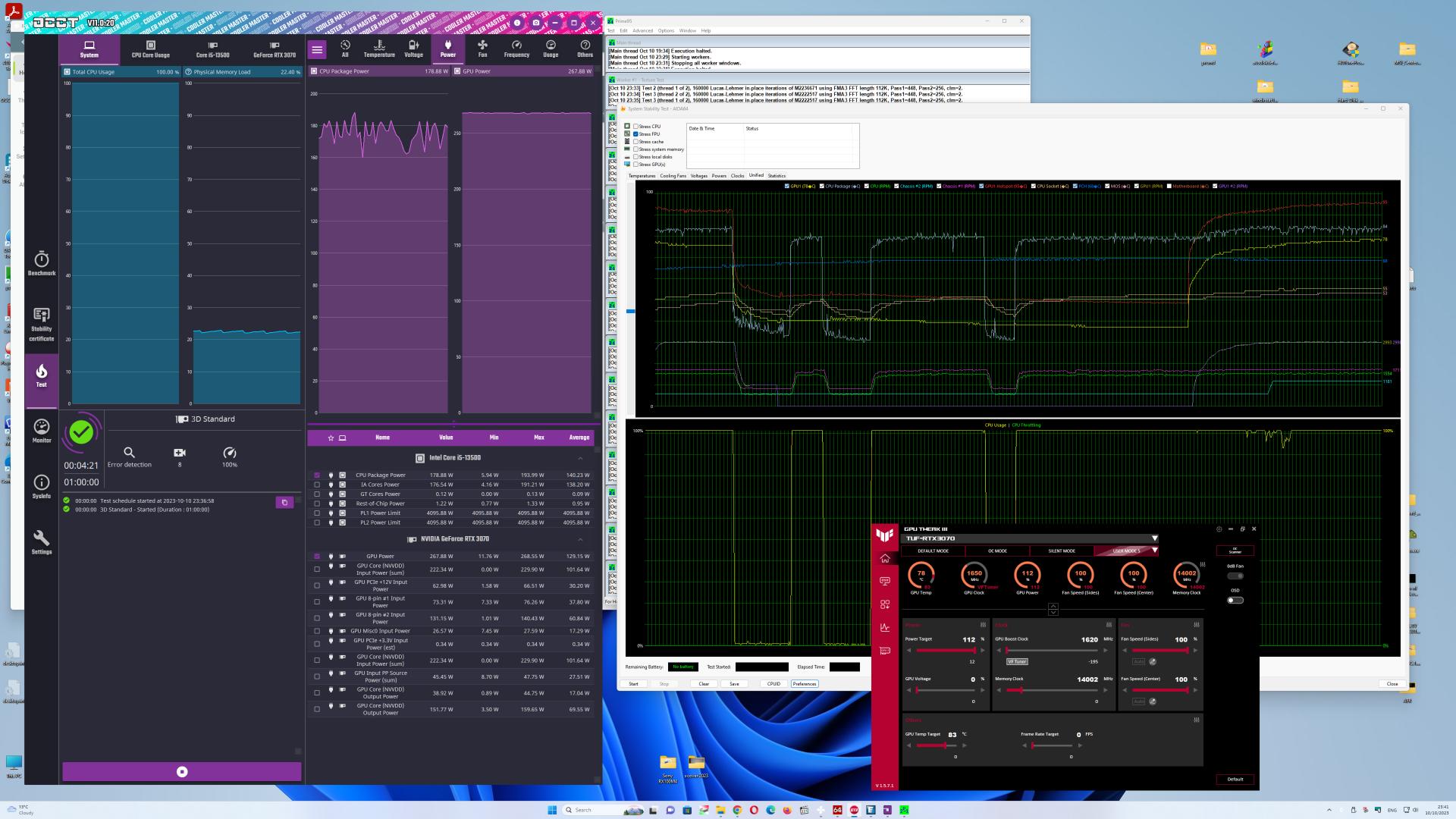Open the Statistics tab in AIDA64
This screenshot has height=819, width=1456.
click(x=777, y=176)
